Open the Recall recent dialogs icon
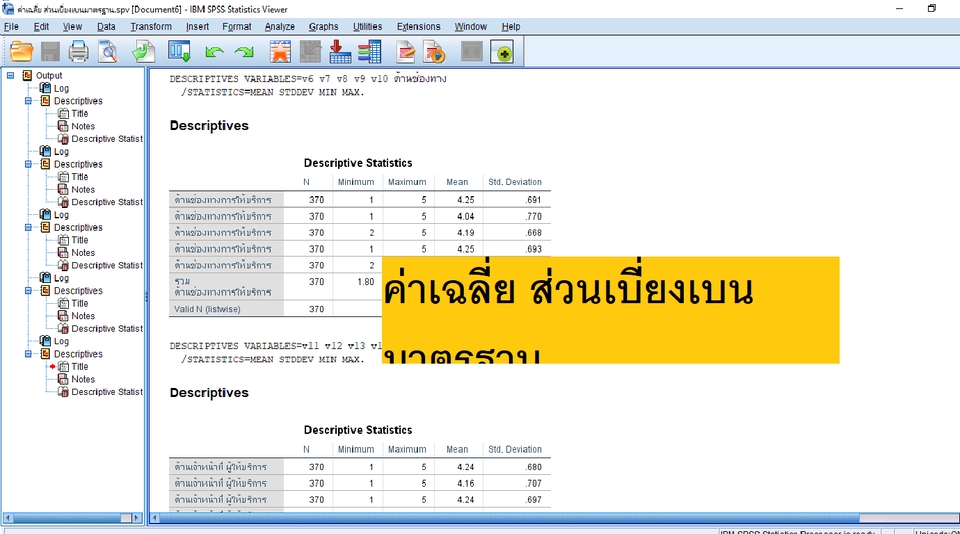The height and width of the screenshot is (534, 960). 180,51
